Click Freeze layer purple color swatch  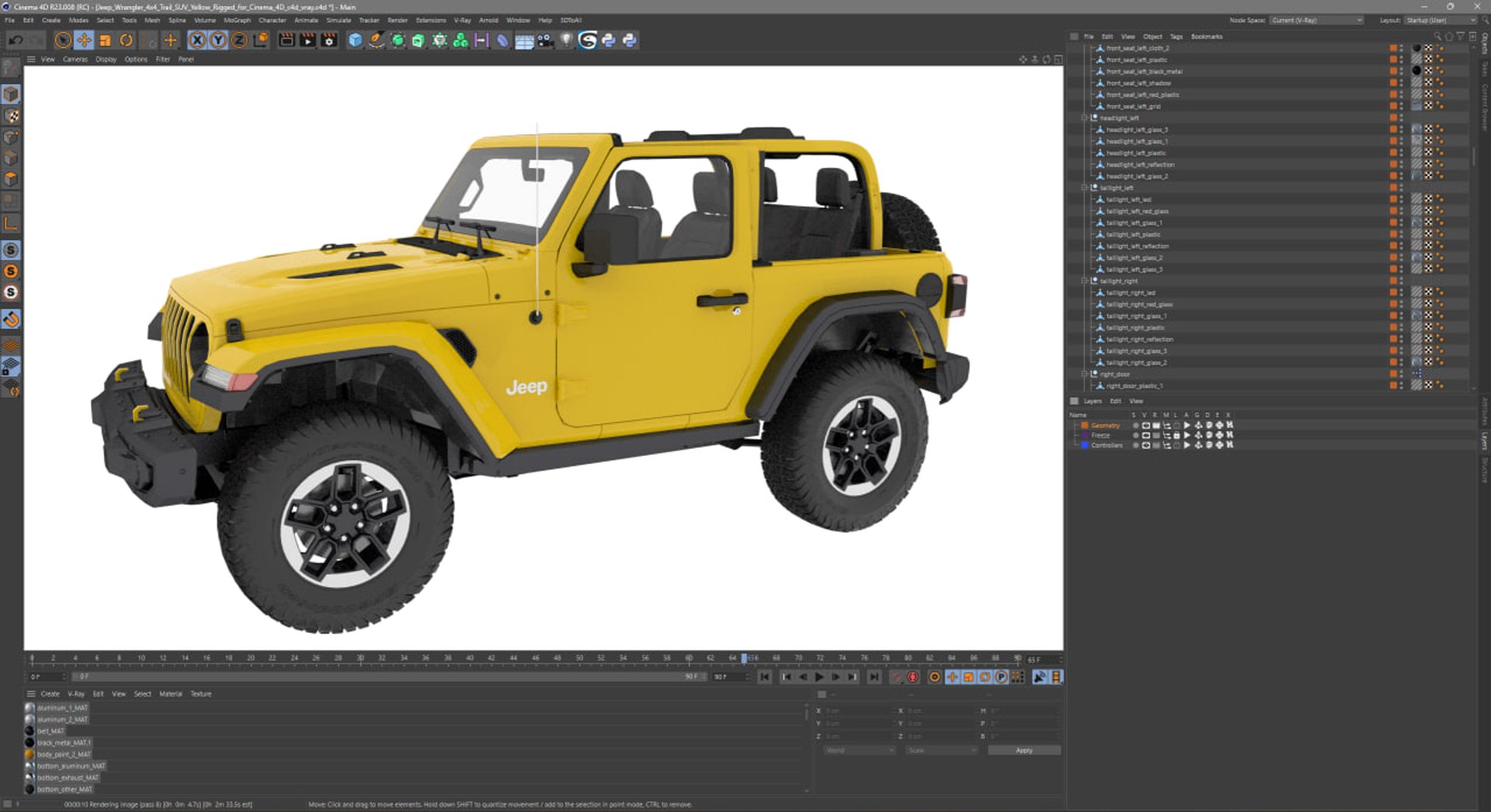point(1085,435)
